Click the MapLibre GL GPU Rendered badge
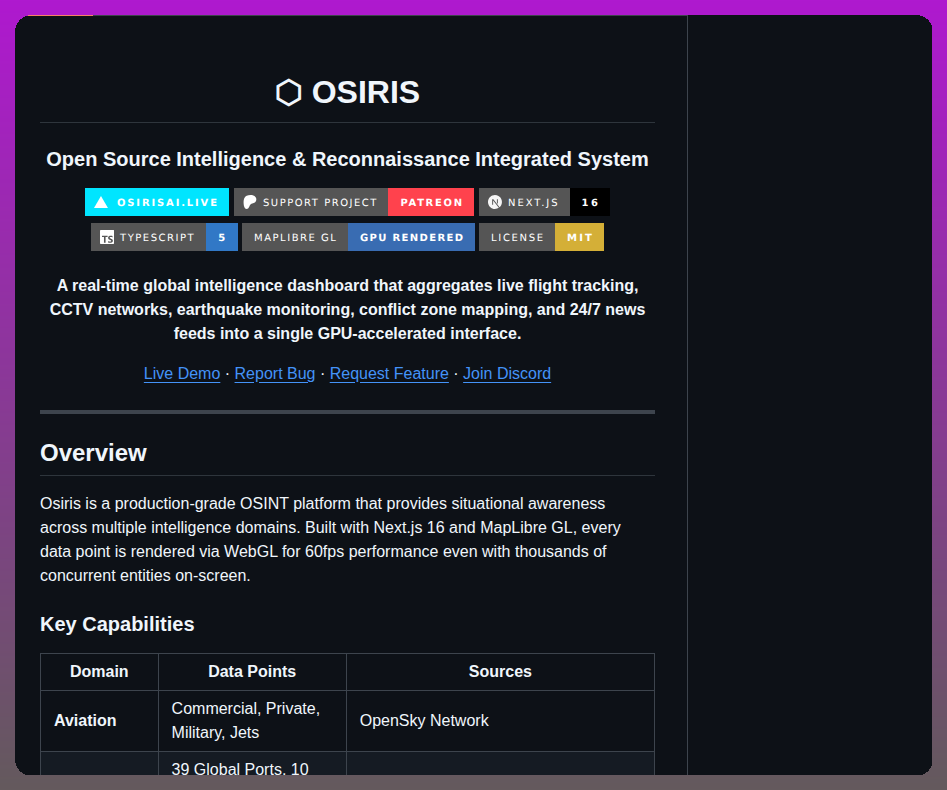This screenshot has width=947, height=790. pos(358,237)
